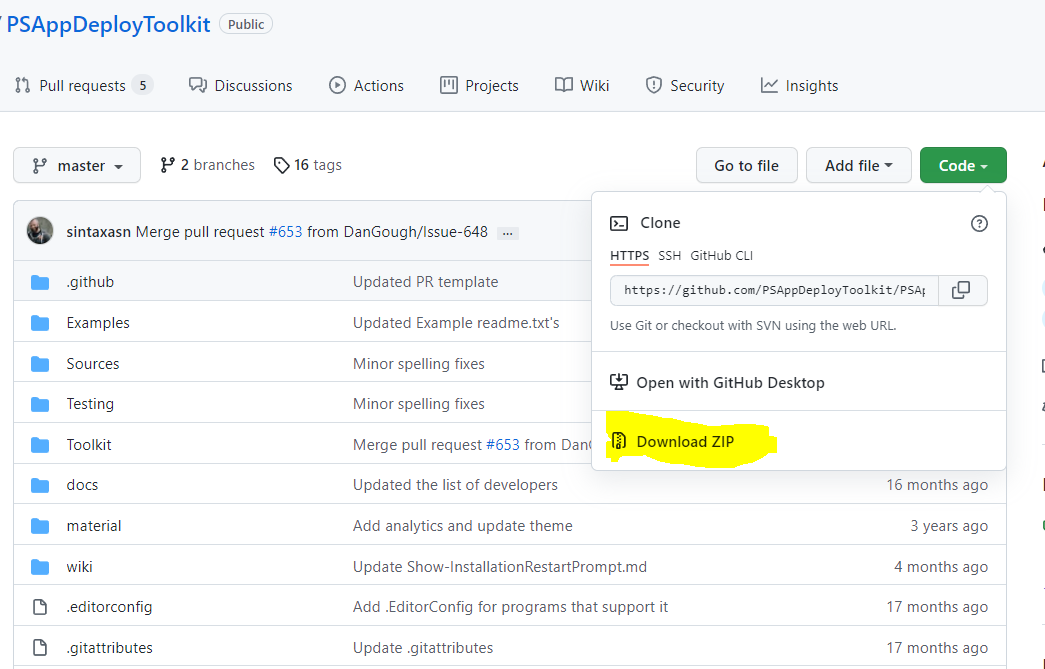Open the Sources folder icon
Screen dimensions: 1045x669
tap(39, 363)
